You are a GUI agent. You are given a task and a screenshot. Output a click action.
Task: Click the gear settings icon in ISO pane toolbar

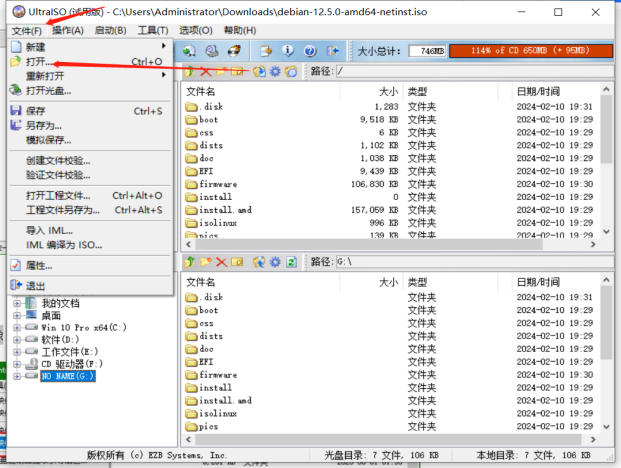tap(274, 71)
